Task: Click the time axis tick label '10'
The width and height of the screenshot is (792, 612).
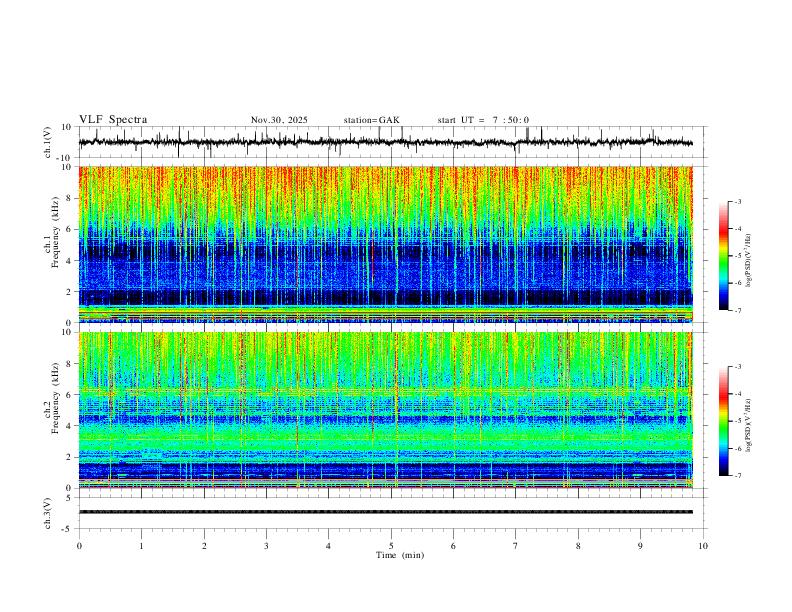Action: tap(703, 546)
